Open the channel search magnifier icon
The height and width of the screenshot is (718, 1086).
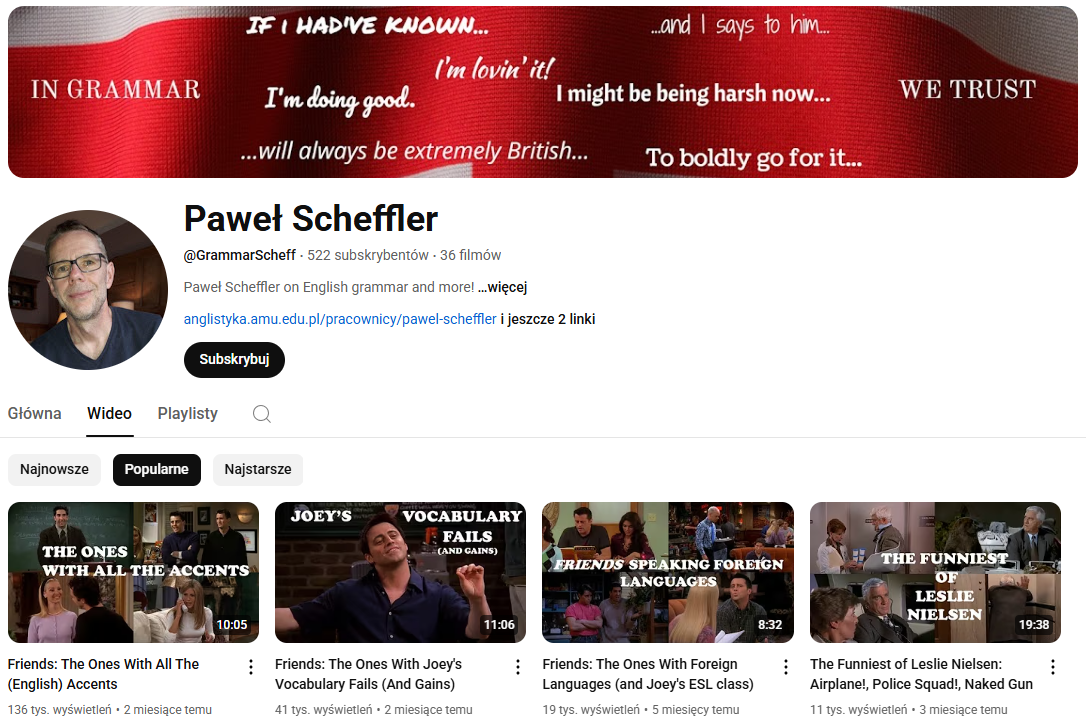click(x=262, y=414)
